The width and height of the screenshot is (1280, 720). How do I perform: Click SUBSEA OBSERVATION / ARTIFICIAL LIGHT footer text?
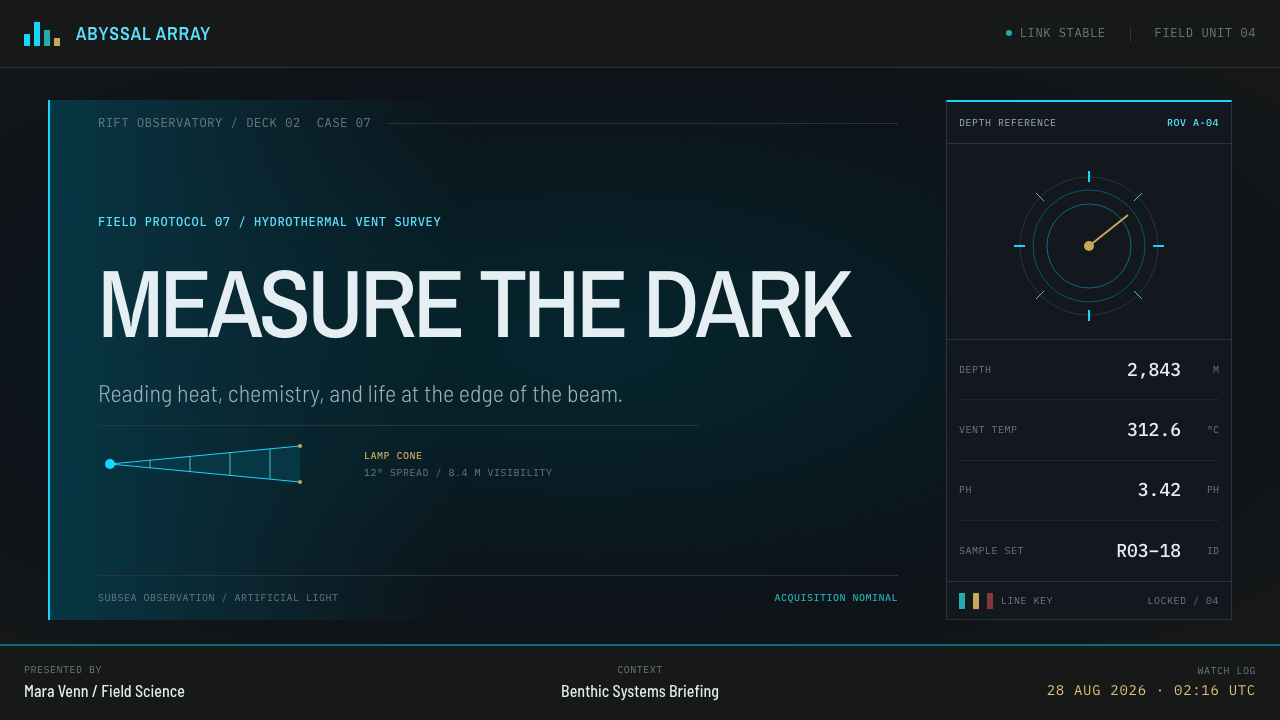click(x=218, y=598)
